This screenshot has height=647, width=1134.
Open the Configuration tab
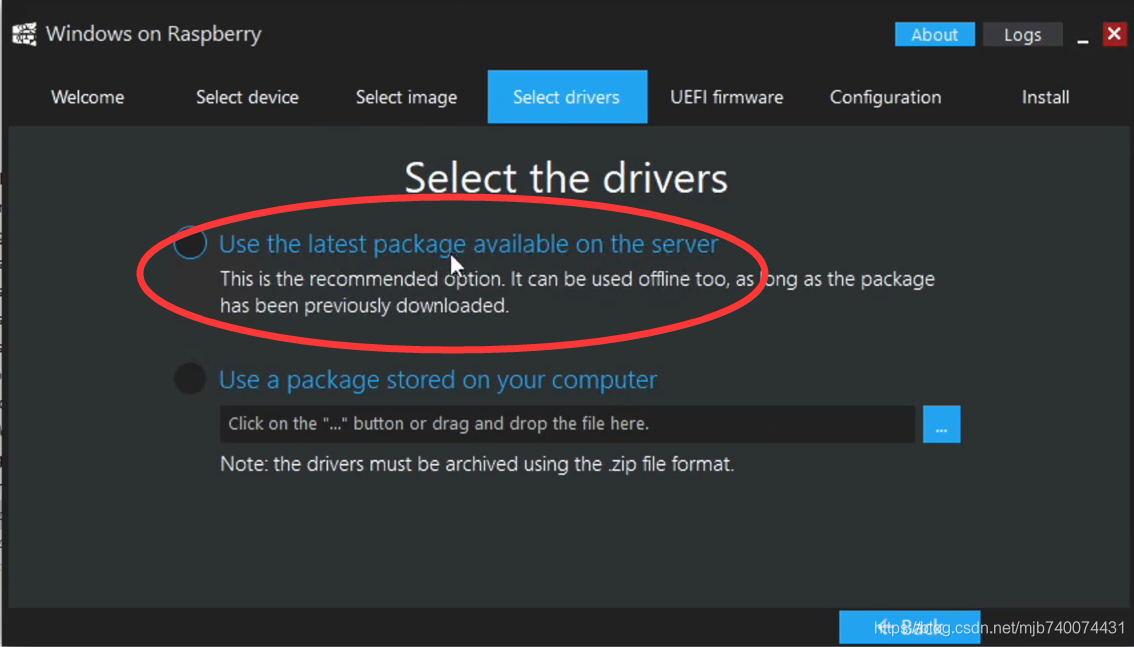tap(885, 97)
